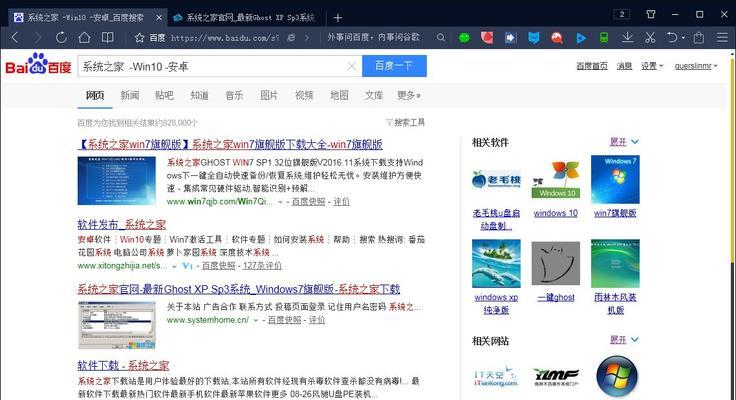Viewport: 736px width, 400px height.
Task: Click the scissors screenshot icon
Action: click(650, 38)
